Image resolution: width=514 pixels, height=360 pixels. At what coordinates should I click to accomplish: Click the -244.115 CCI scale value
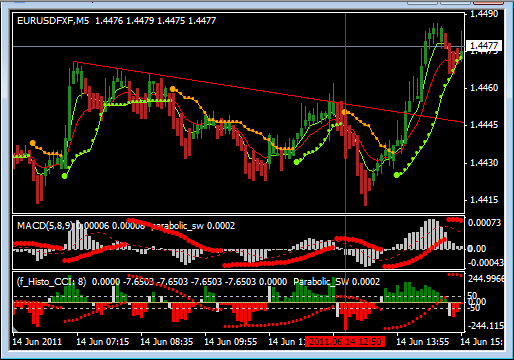tap(486, 325)
